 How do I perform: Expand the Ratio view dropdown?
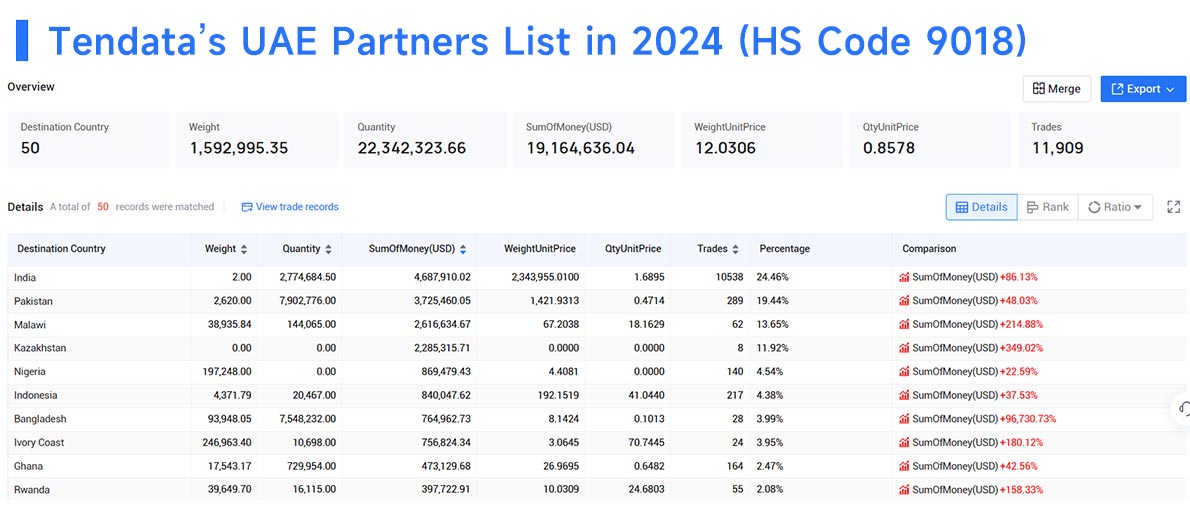click(x=1115, y=207)
